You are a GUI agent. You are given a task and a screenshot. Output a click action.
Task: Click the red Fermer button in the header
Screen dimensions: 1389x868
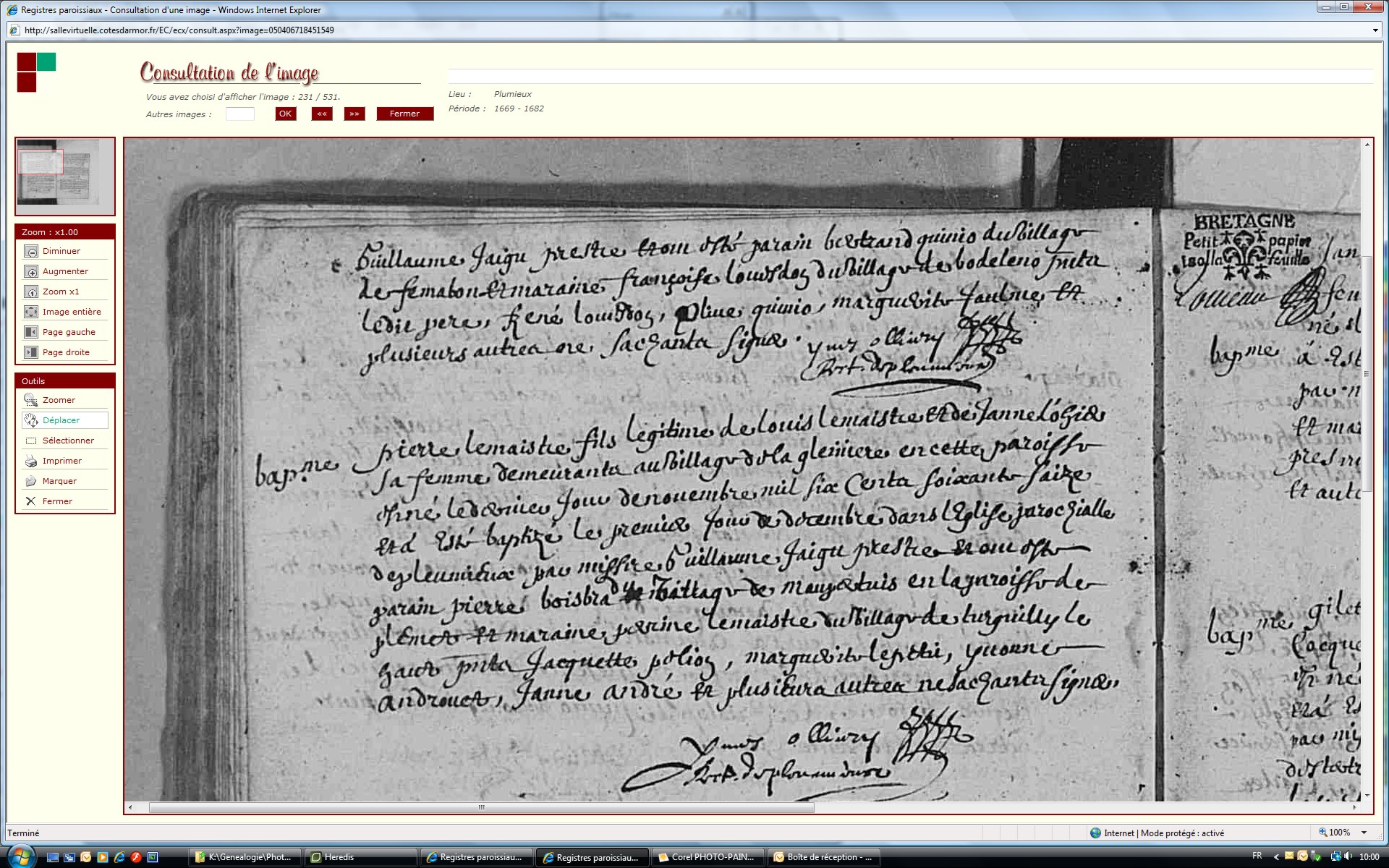404,114
